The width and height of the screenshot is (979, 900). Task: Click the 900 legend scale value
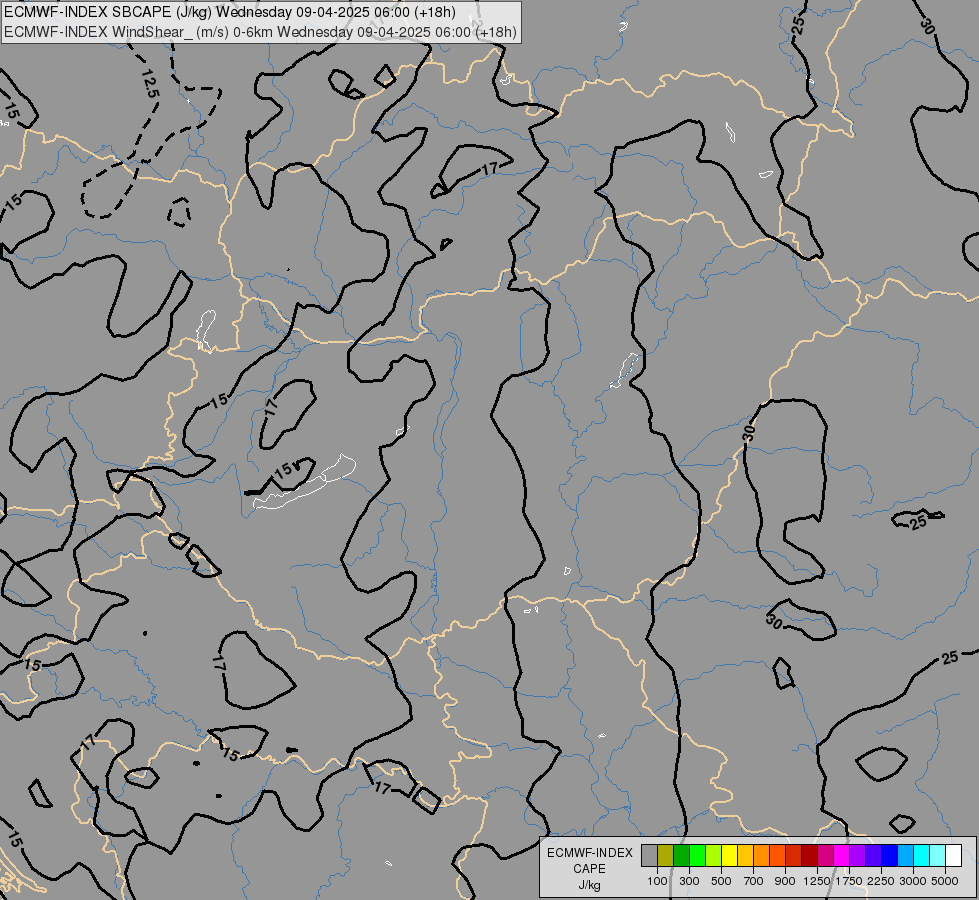tap(785, 881)
